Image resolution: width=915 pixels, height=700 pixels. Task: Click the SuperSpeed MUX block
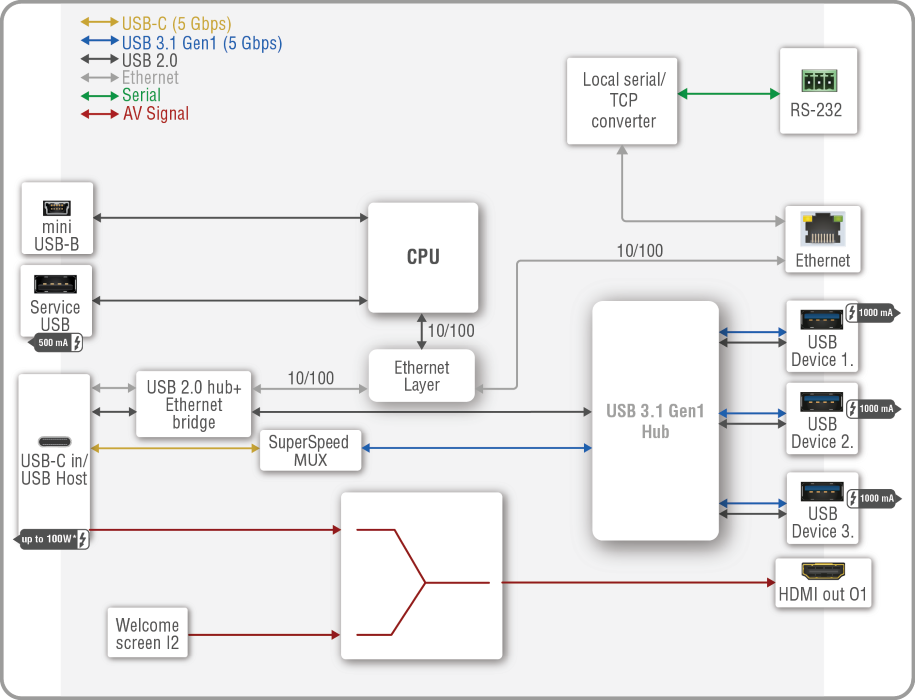pos(309,451)
